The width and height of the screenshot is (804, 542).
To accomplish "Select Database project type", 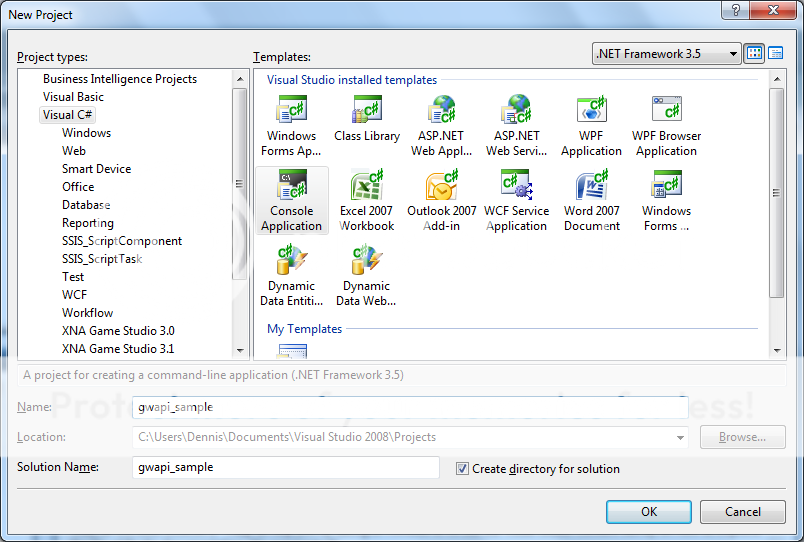I will point(86,205).
